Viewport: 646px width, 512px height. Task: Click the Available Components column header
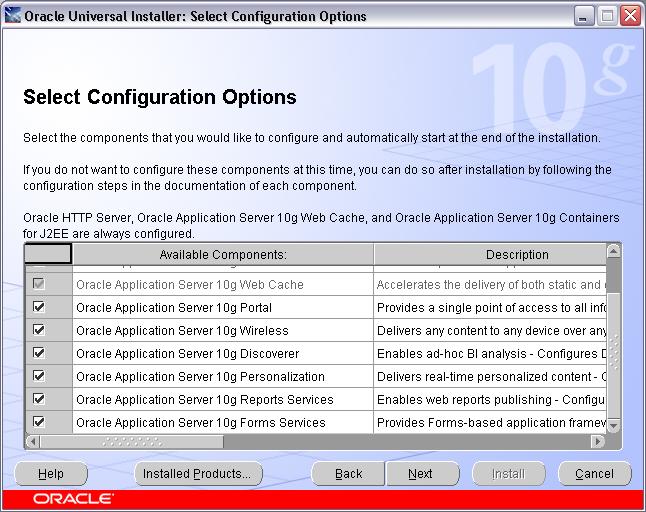click(223, 255)
